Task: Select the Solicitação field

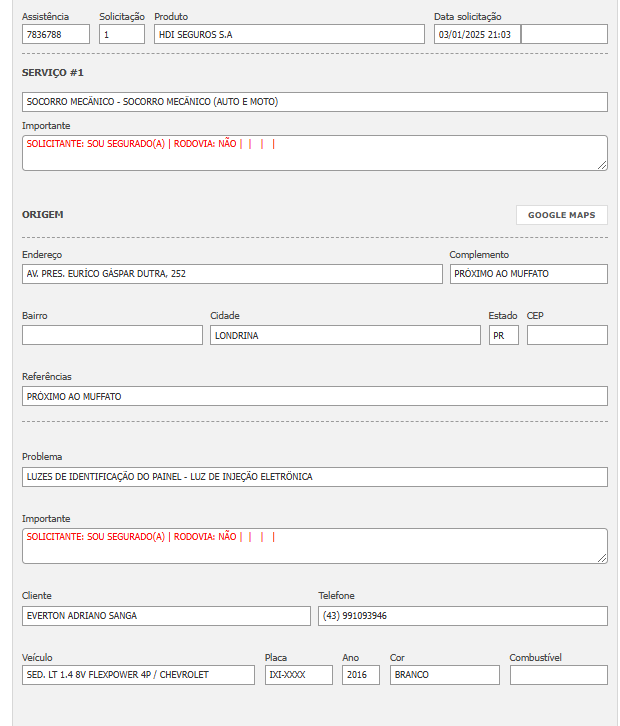Action: [x=122, y=34]
